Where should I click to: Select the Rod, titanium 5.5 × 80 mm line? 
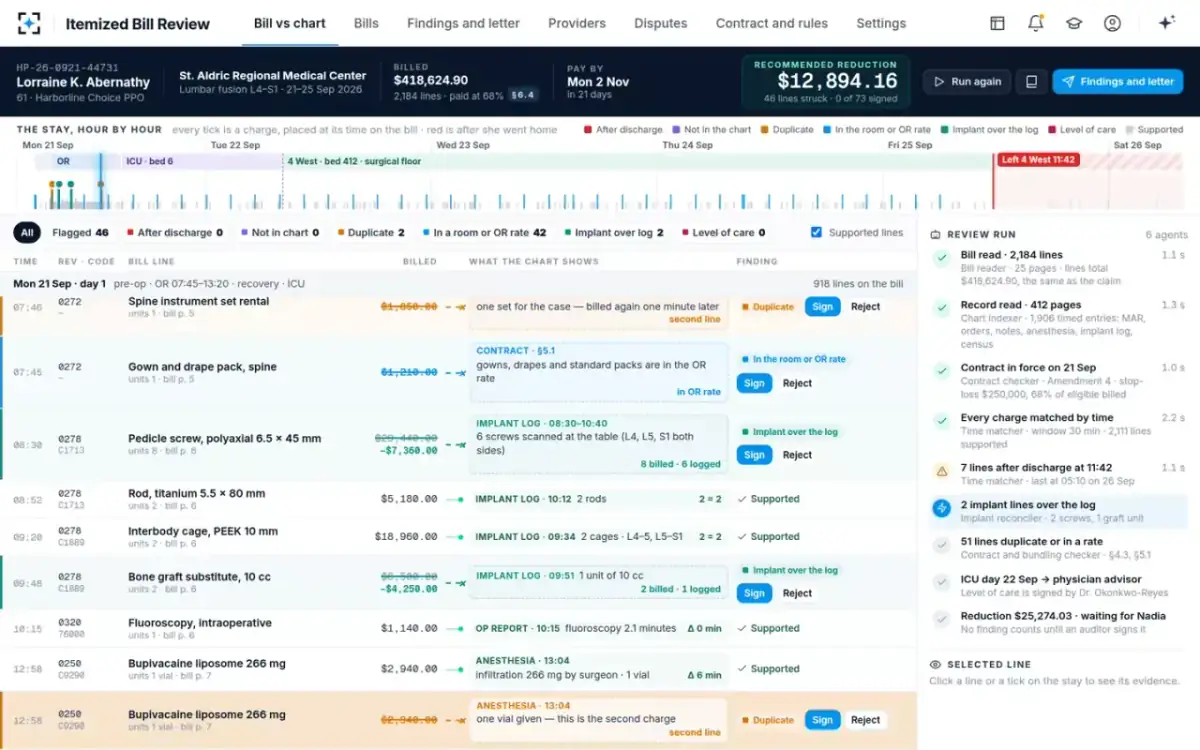pyautogui.click(x=458, y=499)
